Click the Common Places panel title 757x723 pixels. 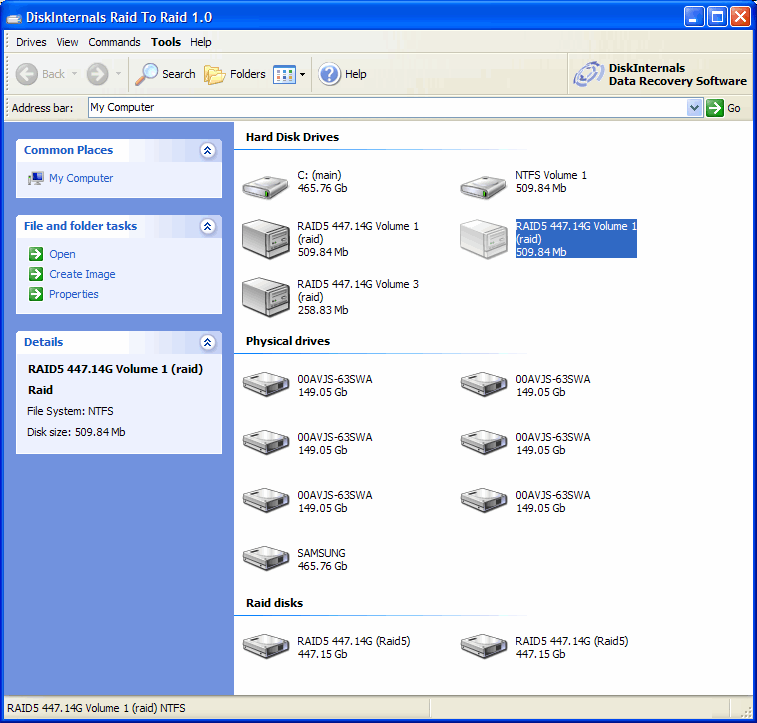tap(69, 151)
